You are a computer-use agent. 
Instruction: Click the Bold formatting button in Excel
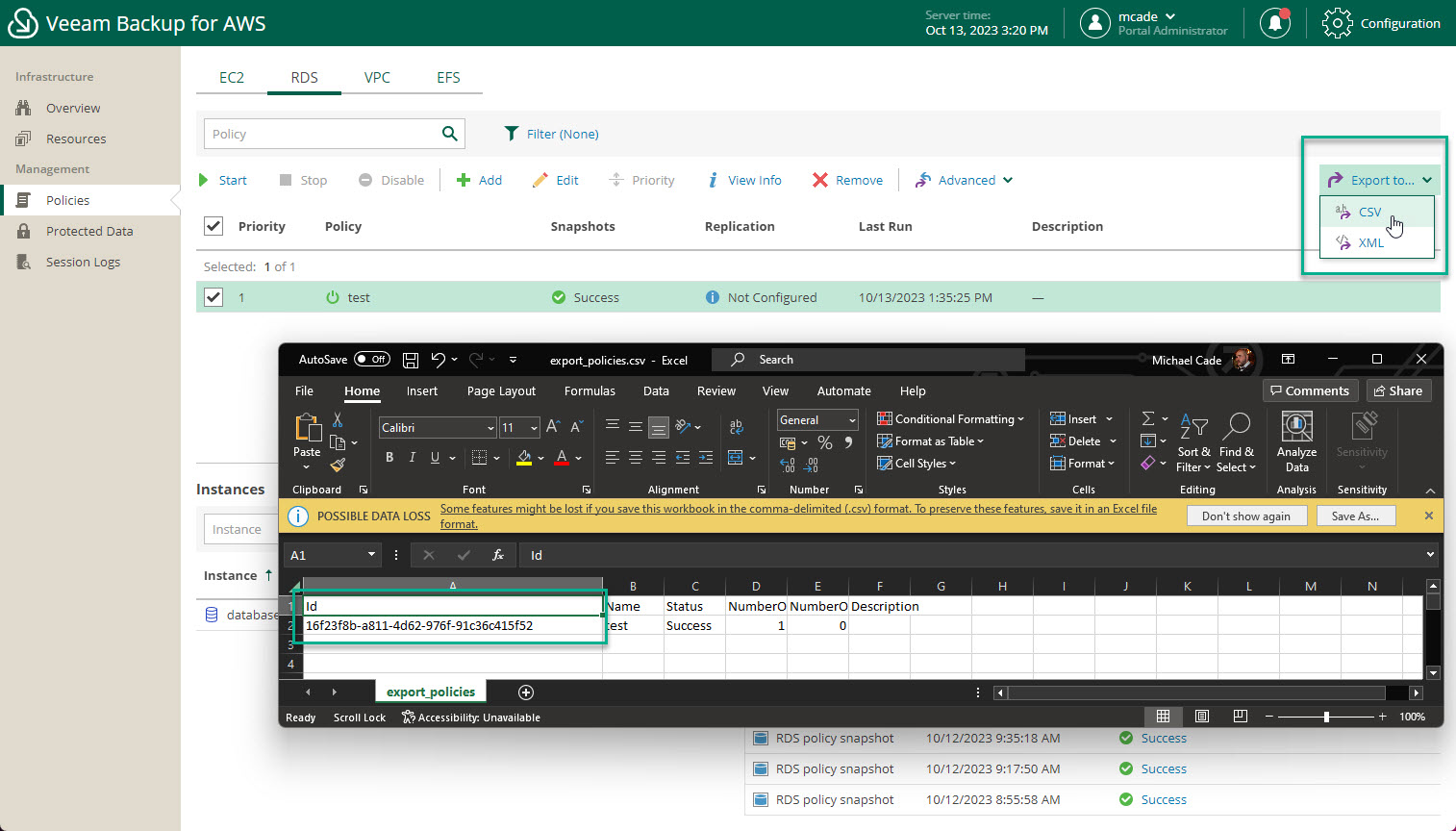(389, 458)
